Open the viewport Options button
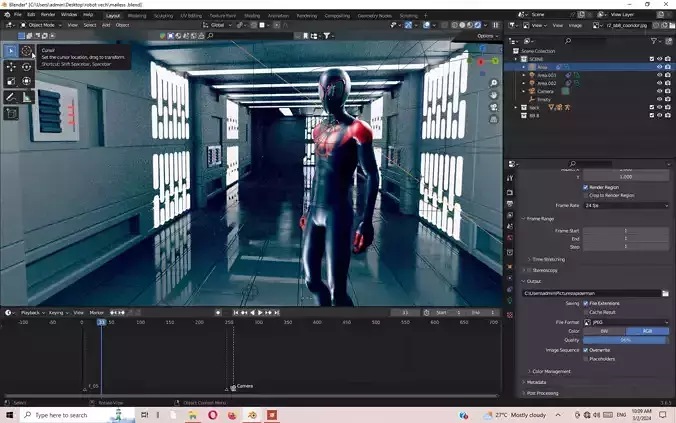The height and width of the screenshot is (423, 676). coord(487,36)
